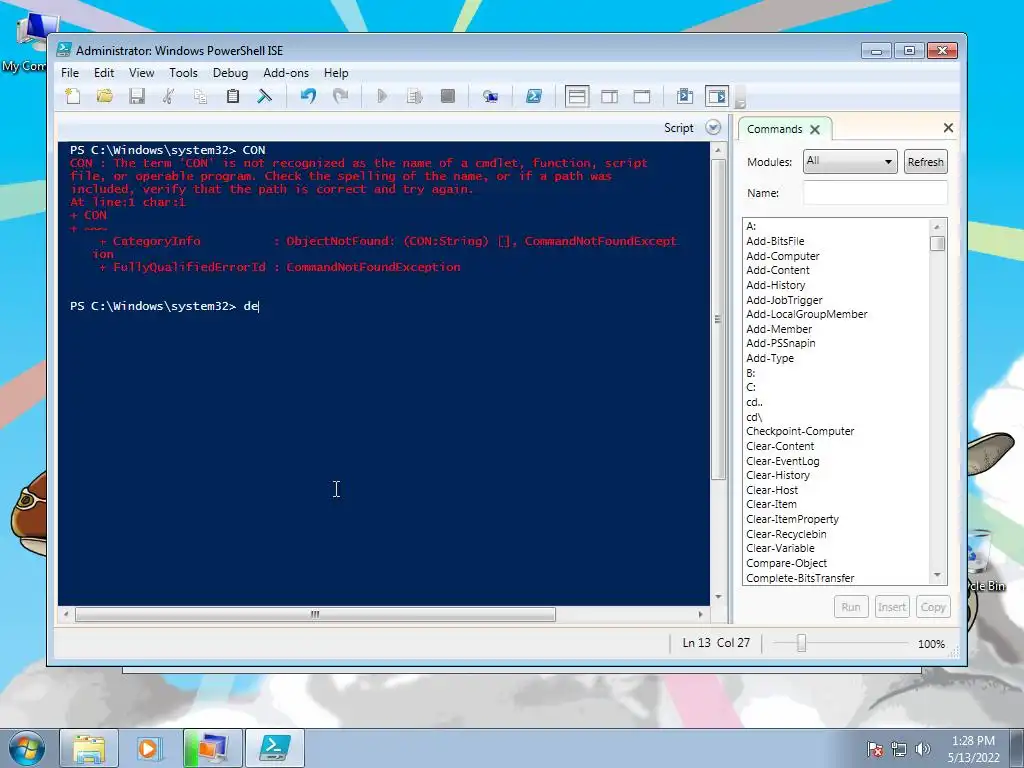The image size is (1024, 768).
Task: Click the command list scroll down arrow
Action: (937, 575)
